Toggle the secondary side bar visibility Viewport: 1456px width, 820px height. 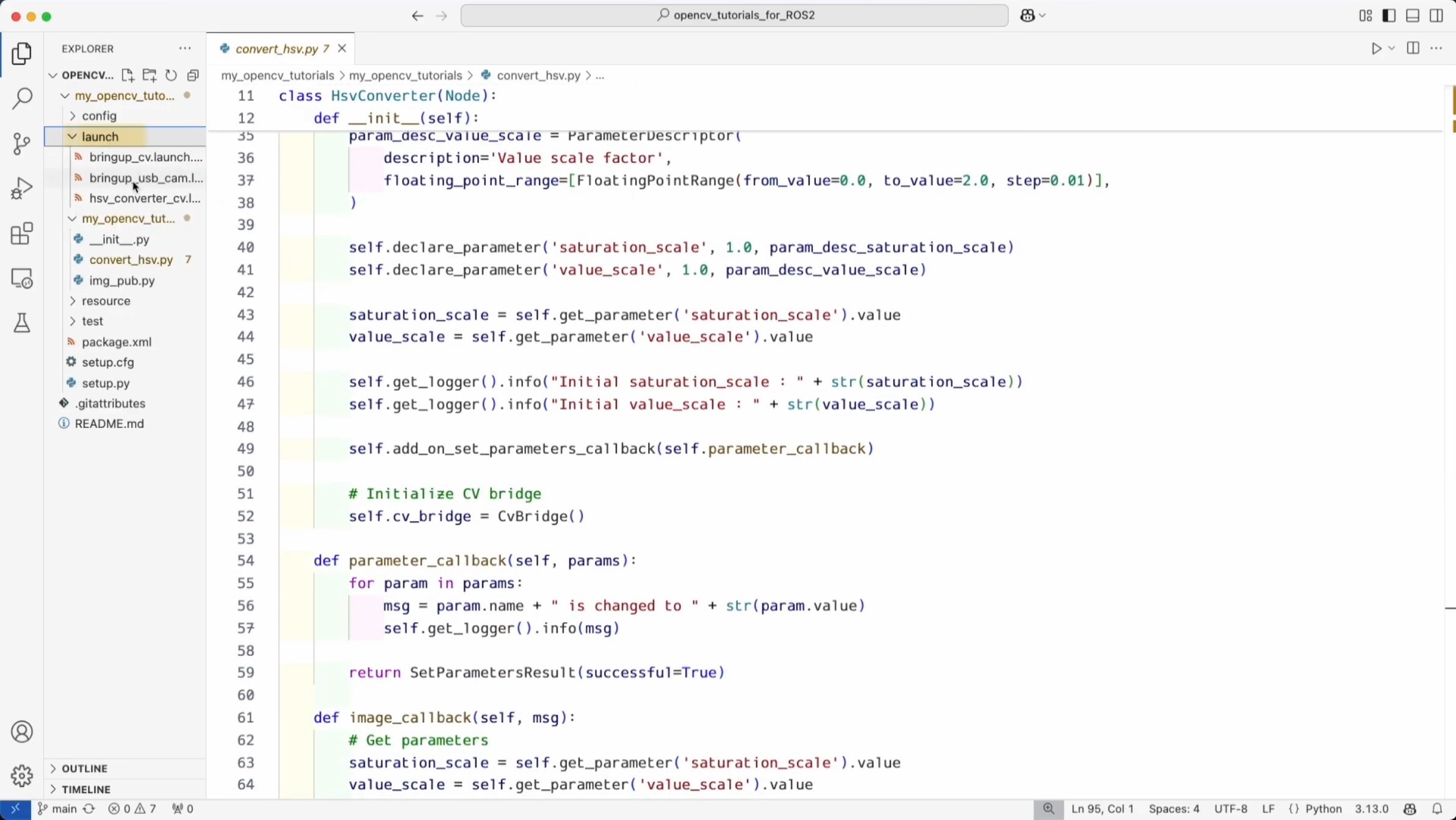[1436, 16]
